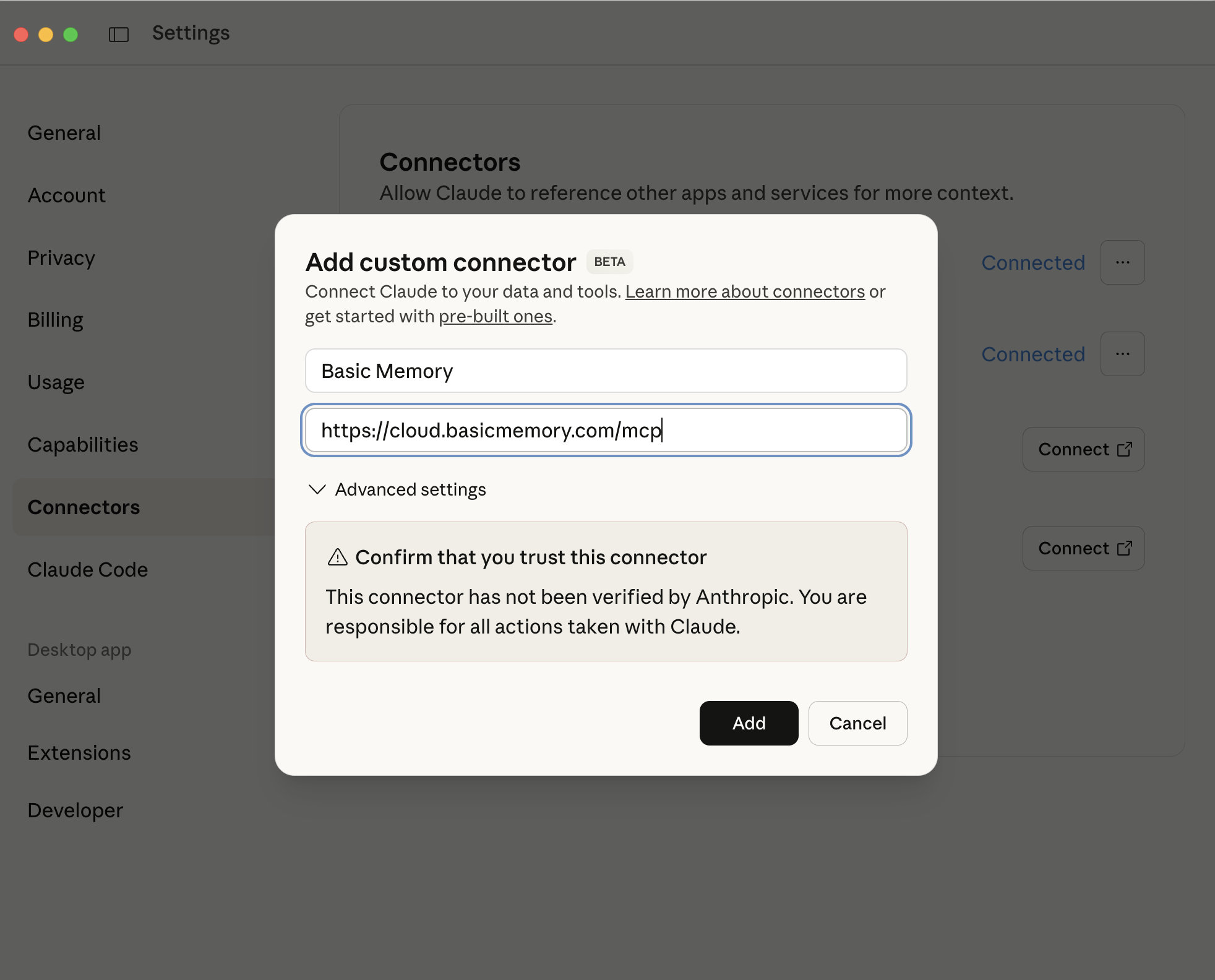Go to Privacy settings
Image resolution: width=1215 pixels, height=980 pixels.
point(61,258)
